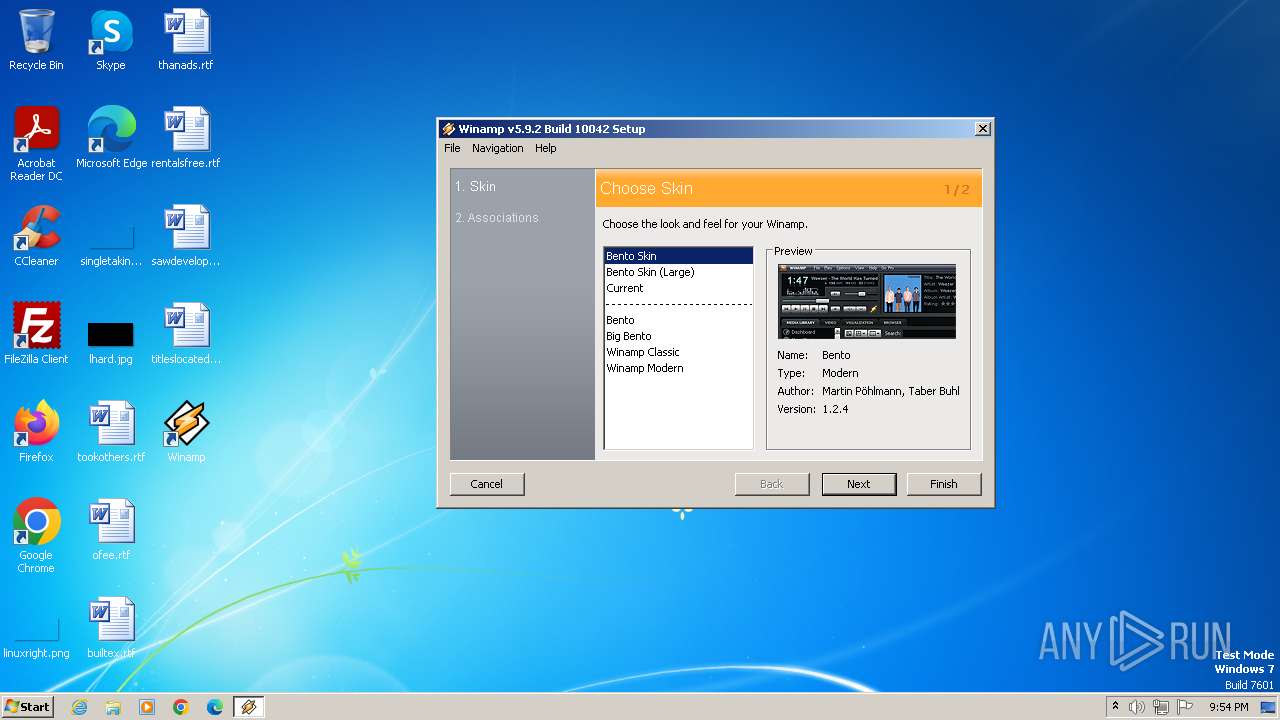Select the plain Bento skin entry
This screenshot has width=1280, height=720.
[x=678, y=320]
